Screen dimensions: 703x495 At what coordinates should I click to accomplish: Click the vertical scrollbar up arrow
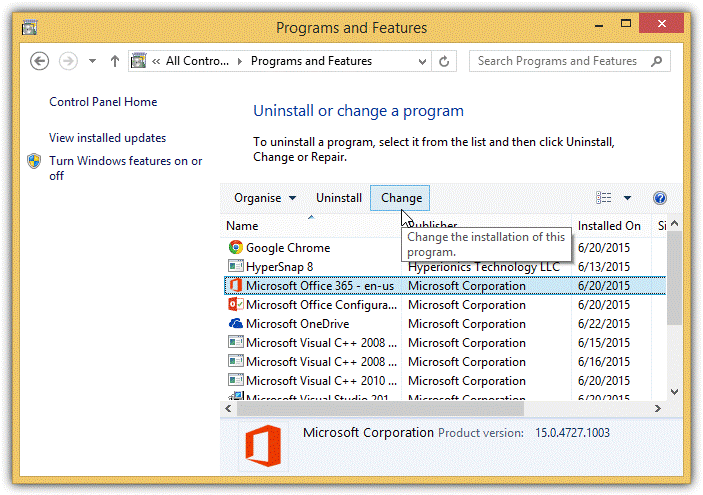click(x=674, y=223)
